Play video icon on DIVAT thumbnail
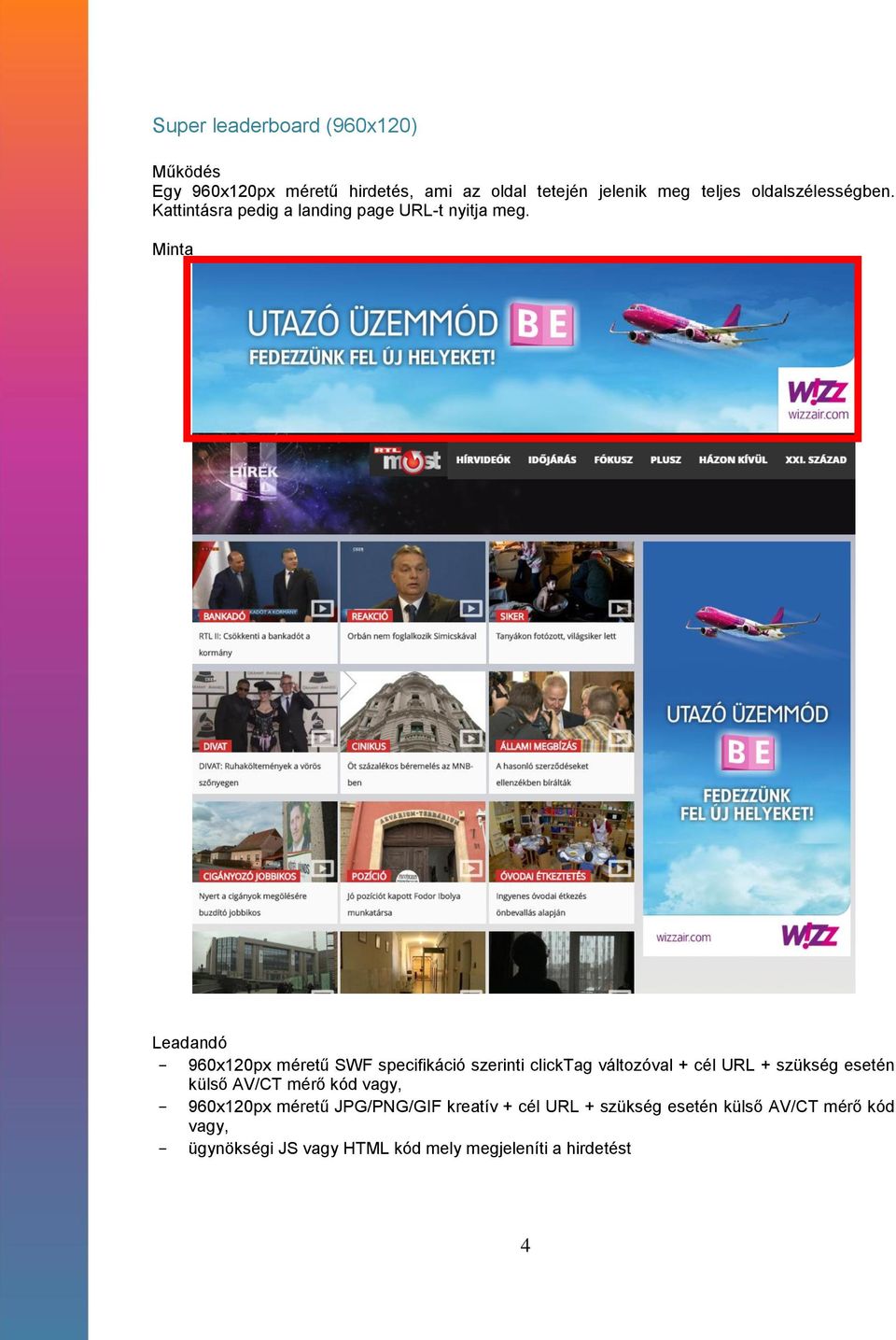Viewport: 896px width, 1340px height. [x=322, y=739]
